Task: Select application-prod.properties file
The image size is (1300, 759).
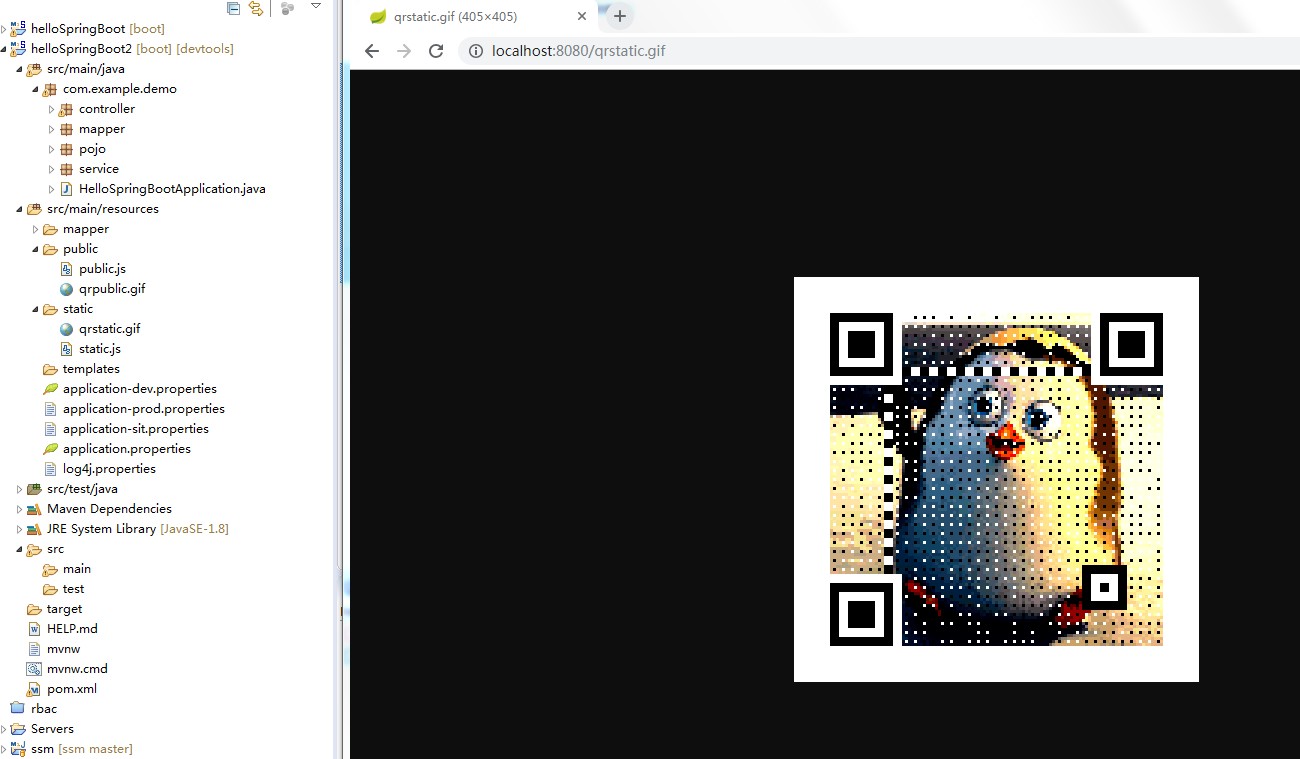Action: click(143, 409)
